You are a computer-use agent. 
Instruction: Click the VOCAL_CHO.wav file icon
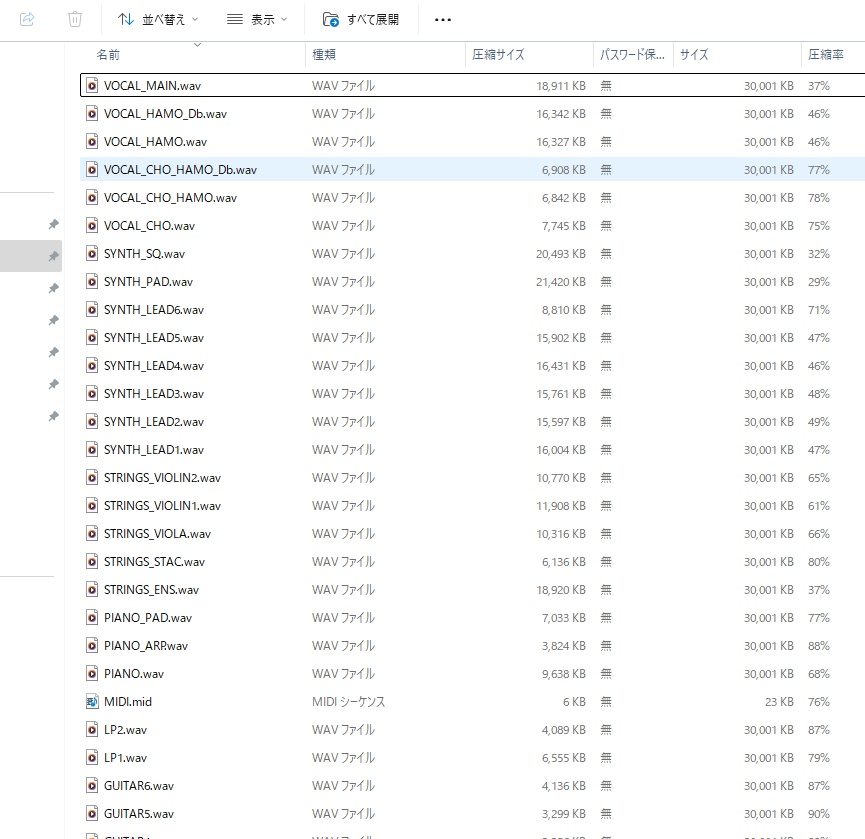pos(92,226)
